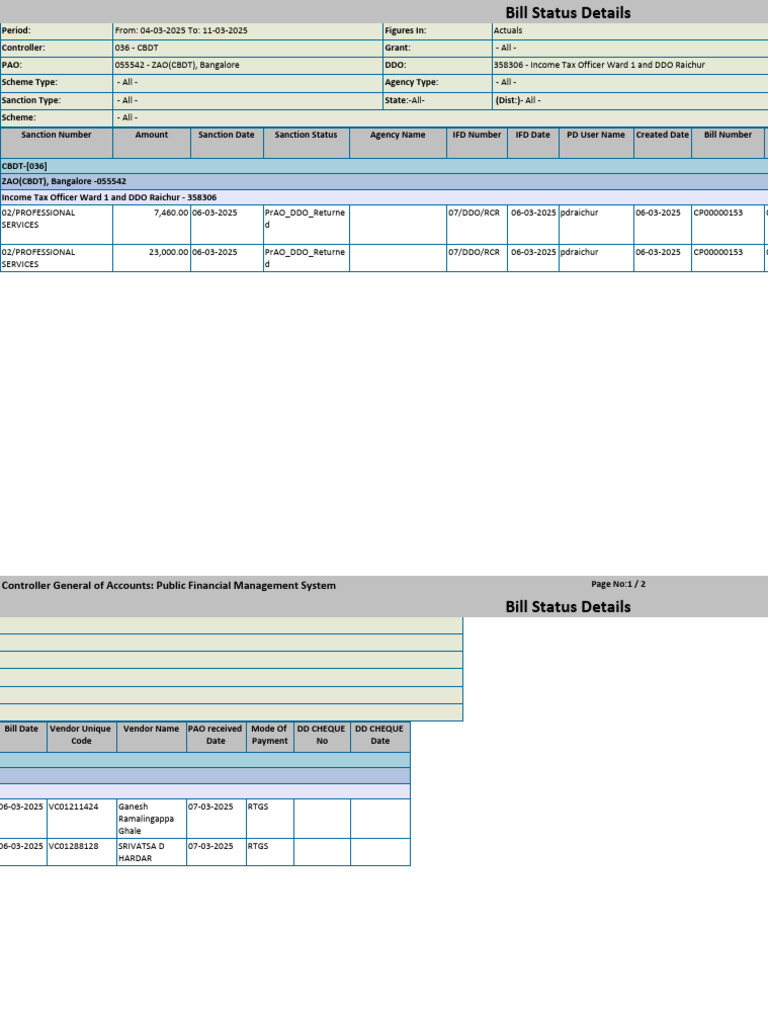Click the 'Mode Of Payment' column header
768x1024 pixels.
click(x=269, y=735)
